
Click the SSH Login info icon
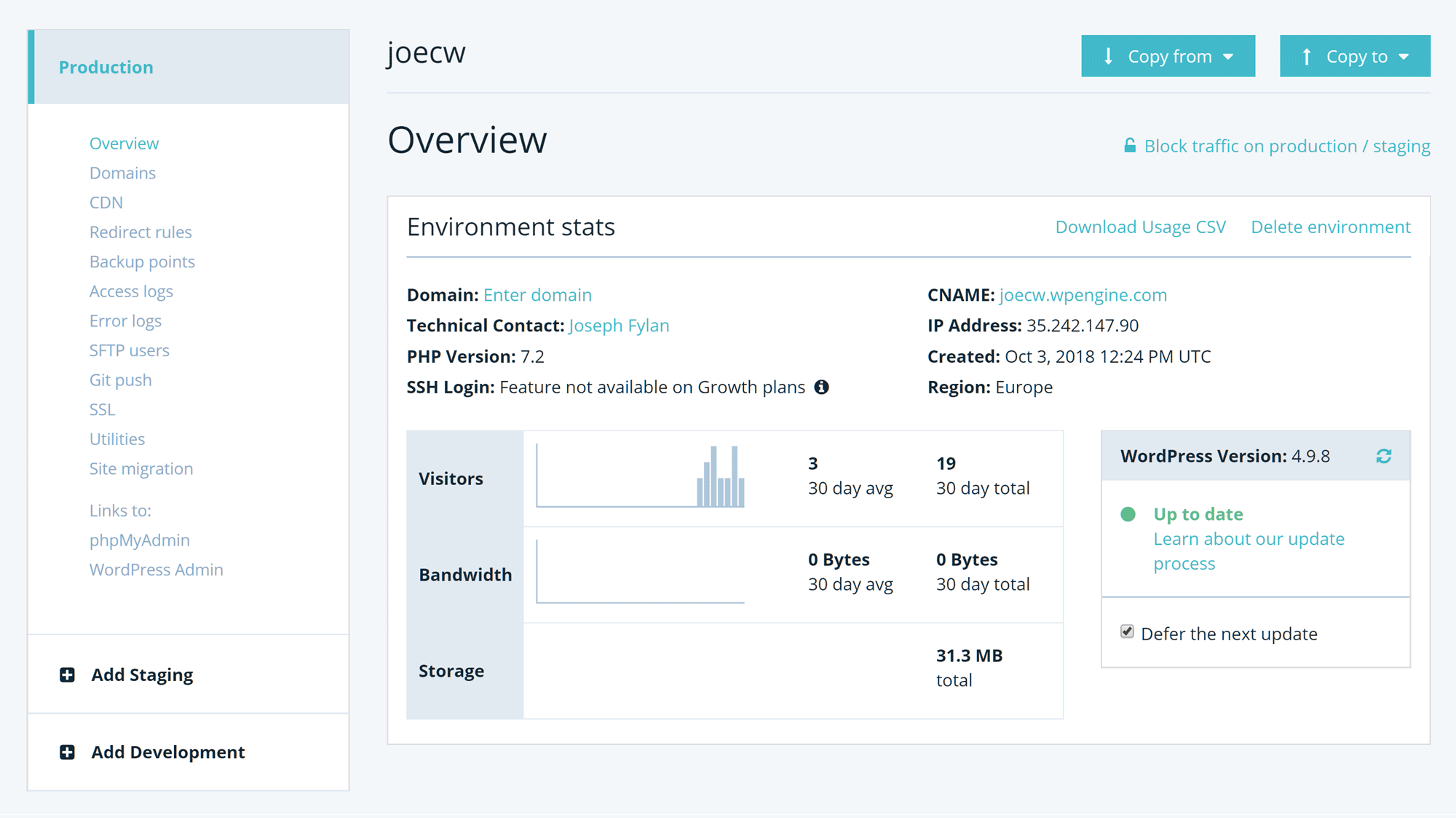tap(821, 388)
